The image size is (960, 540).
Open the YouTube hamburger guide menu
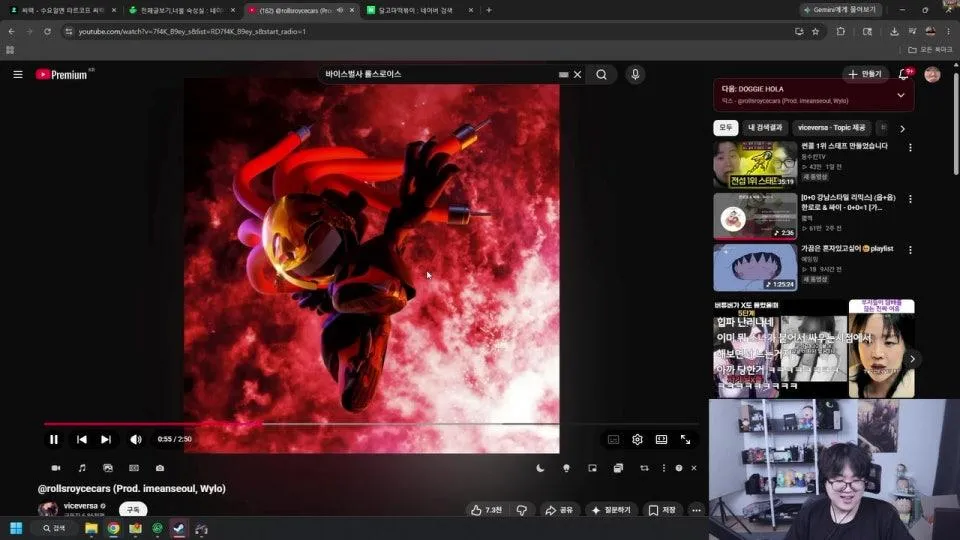(x=18, y=74)
